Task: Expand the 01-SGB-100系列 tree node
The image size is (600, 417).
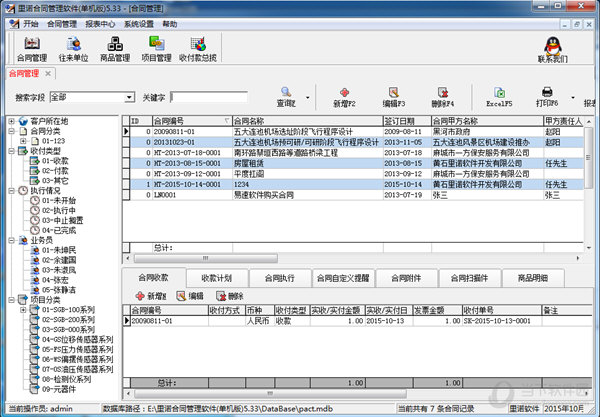Action: point(22,310)
